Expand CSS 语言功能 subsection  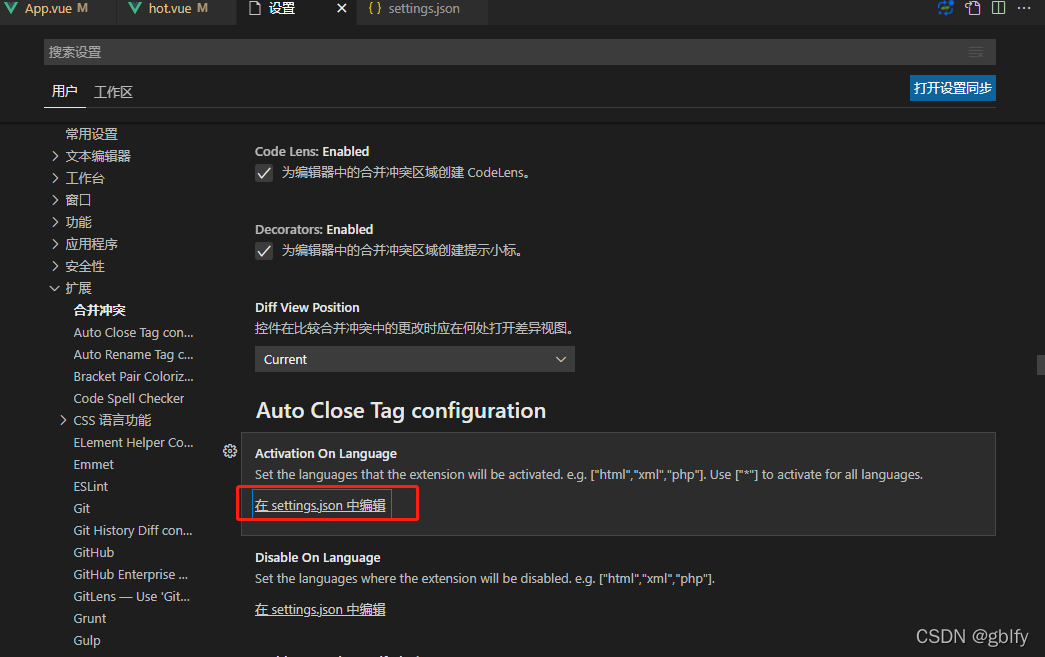point(63,420)
